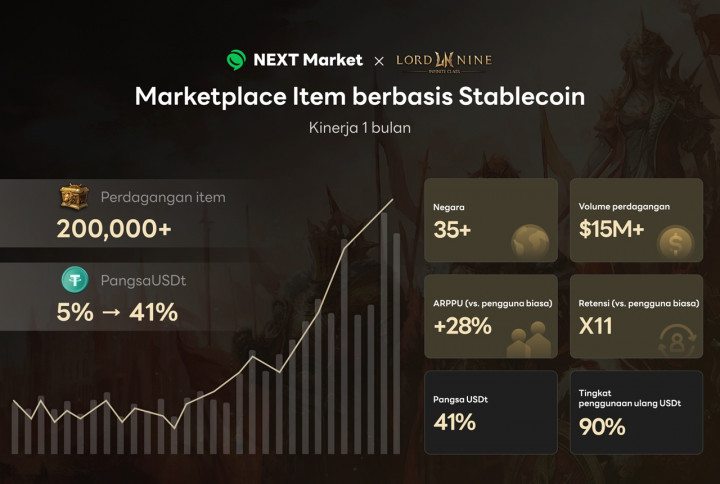Click the NEXT Market brand text

click(x=308, y=60)
